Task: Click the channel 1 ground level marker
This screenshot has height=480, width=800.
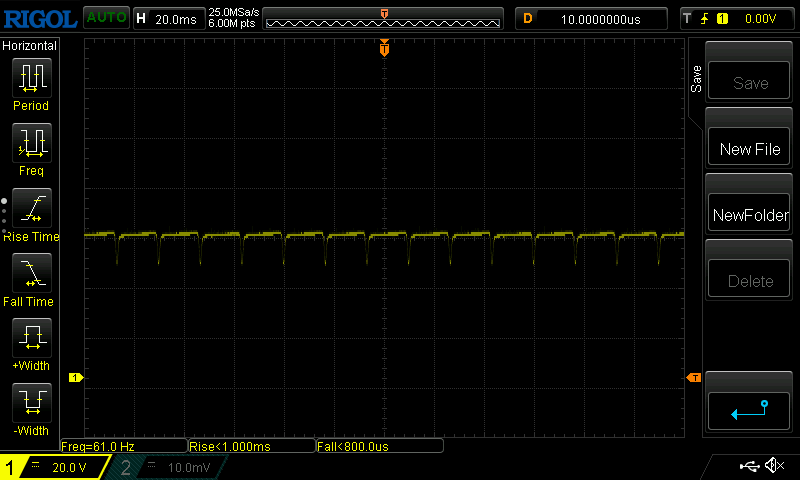Action: tap(76, 377)
